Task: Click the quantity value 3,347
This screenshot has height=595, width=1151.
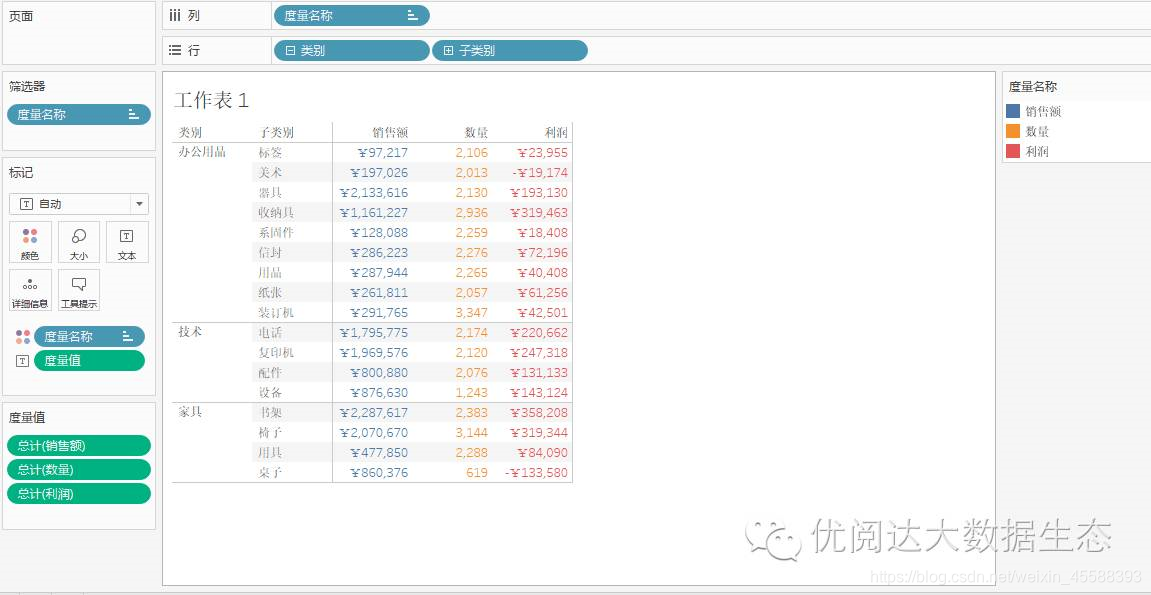Action: (x=471, y=313)
